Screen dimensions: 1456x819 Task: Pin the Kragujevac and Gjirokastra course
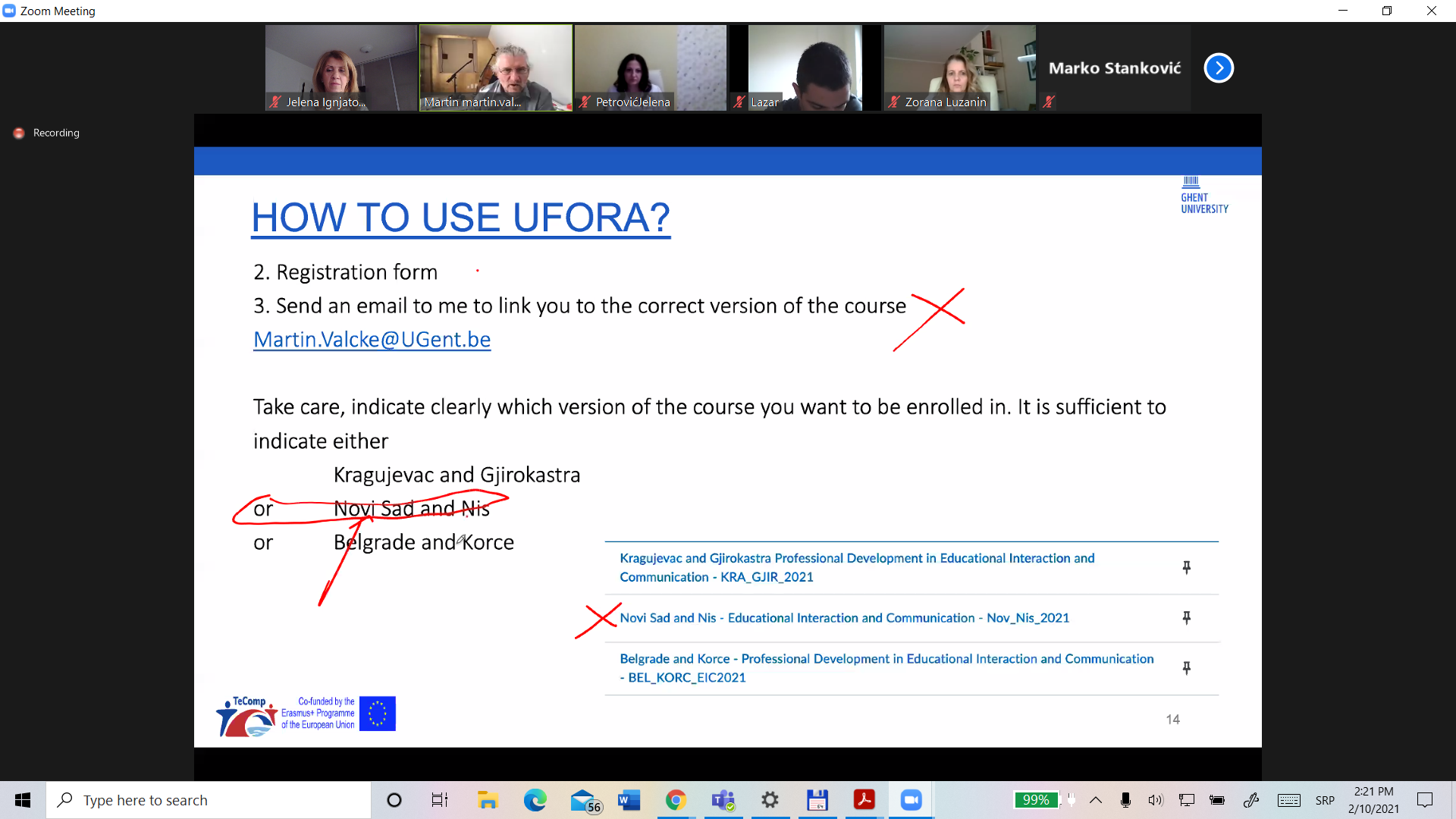click(1187, 567)
